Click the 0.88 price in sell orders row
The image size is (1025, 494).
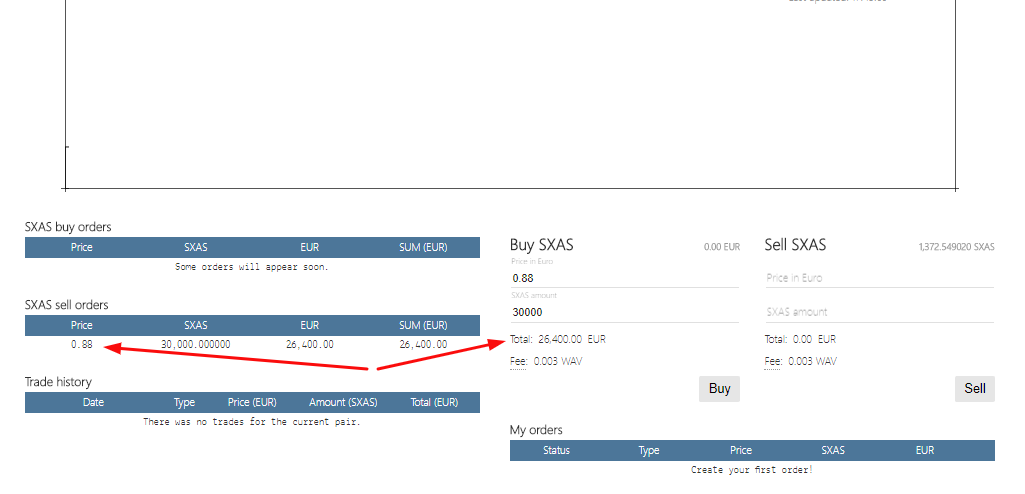(82, 344)
